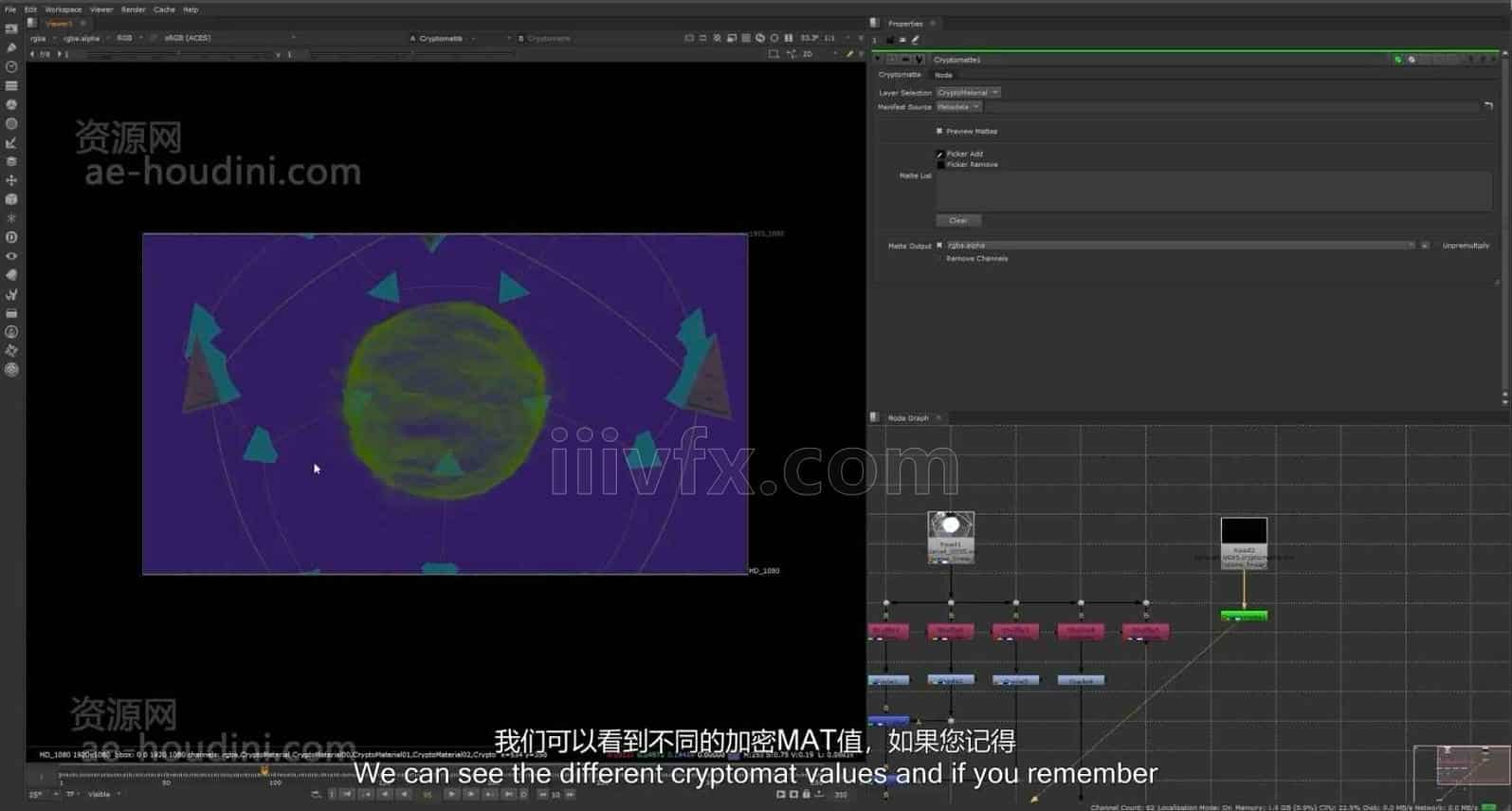
Task: Select the Filter nodes toolbar icon
Action: (11, 124)
